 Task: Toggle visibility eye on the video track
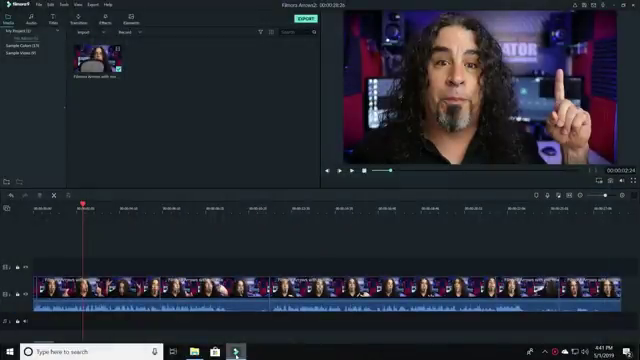click(26, 294)
